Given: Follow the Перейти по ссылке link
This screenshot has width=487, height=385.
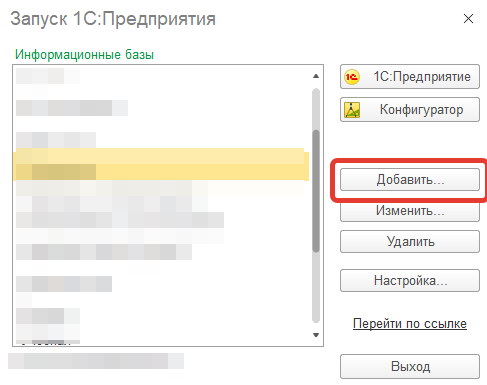Looking at the screenshot, I should tap(410, 324).
